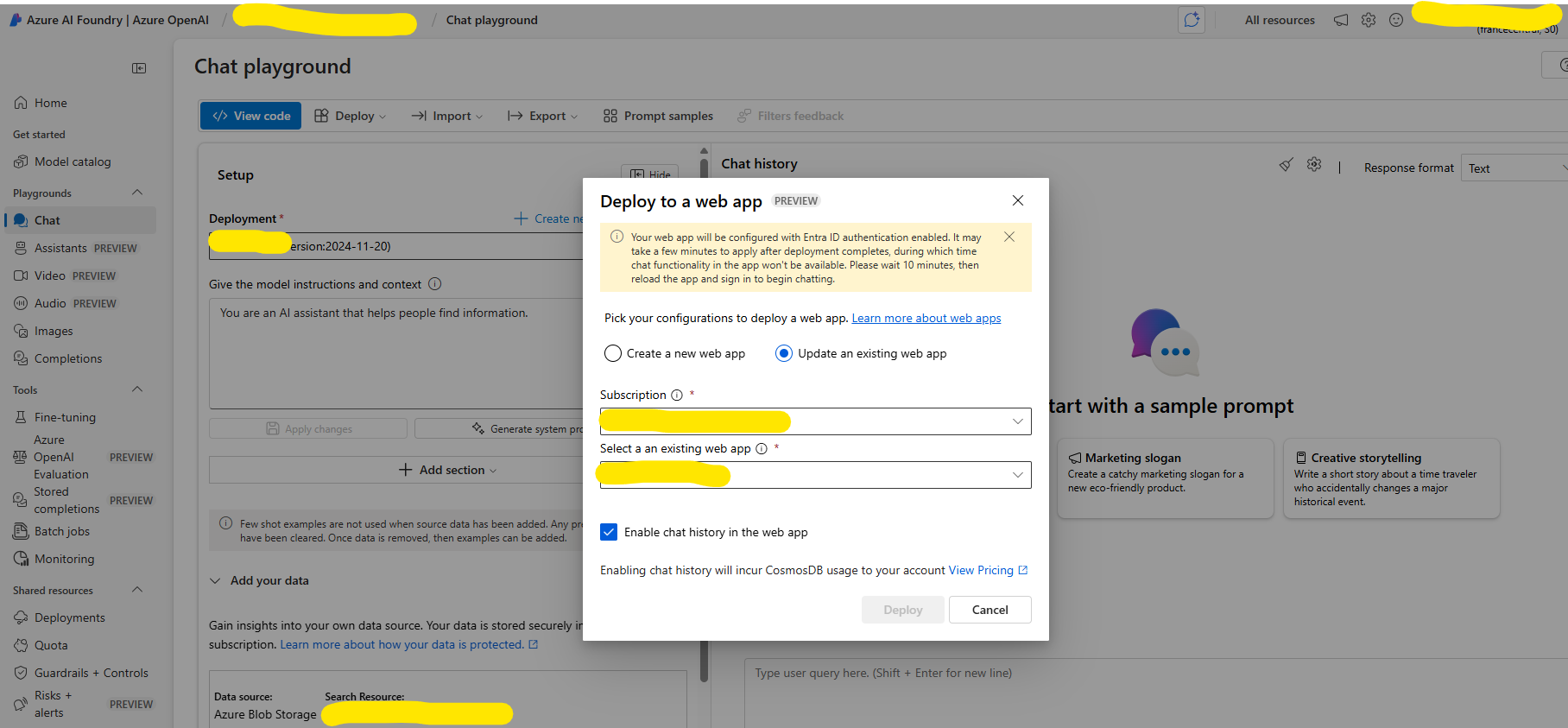Image resolution: width=1568 pixels, height=728 pixels.
Task: Click the feedback smiley icon
Action: 1396,20
